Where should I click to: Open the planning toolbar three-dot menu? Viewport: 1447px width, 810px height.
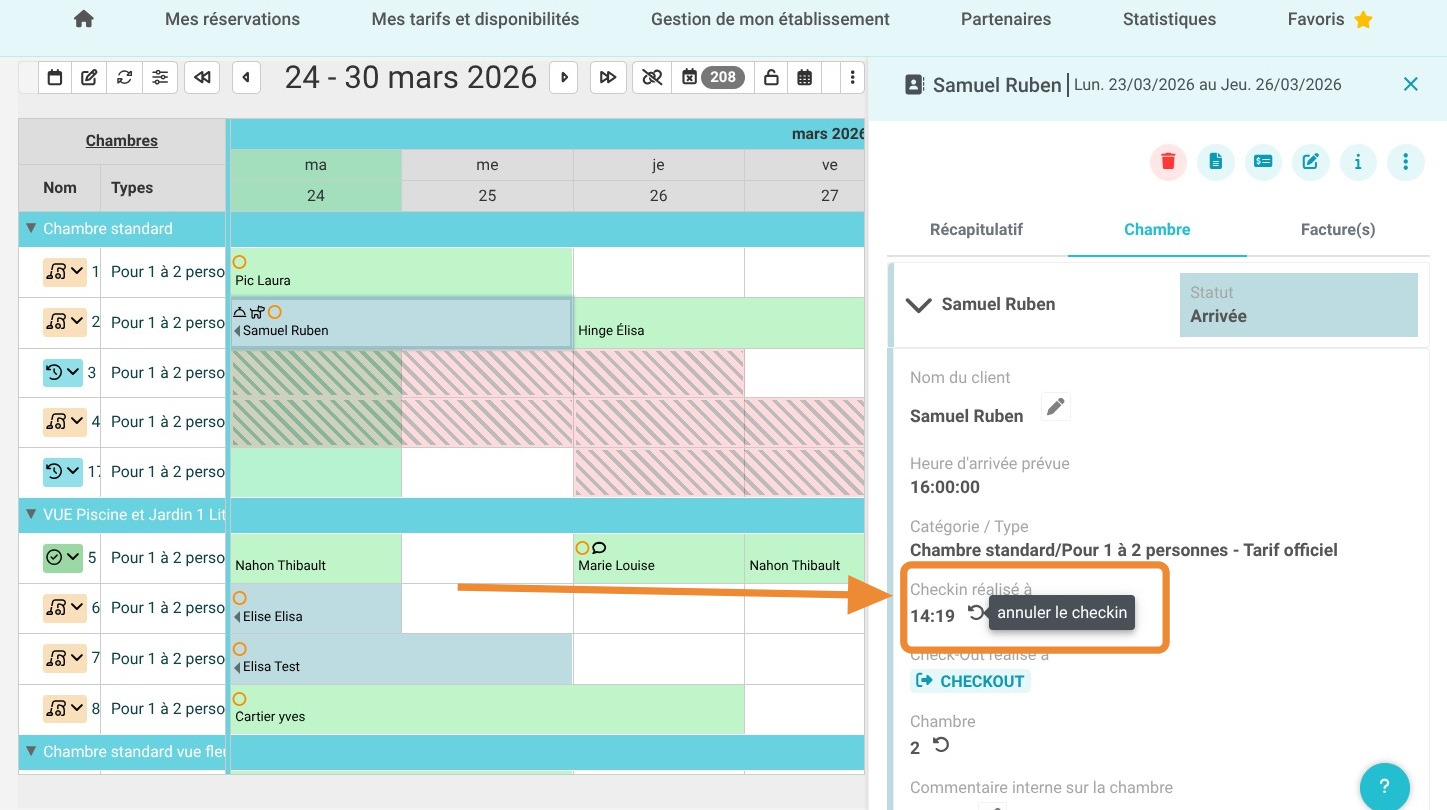tap(851, 77)
